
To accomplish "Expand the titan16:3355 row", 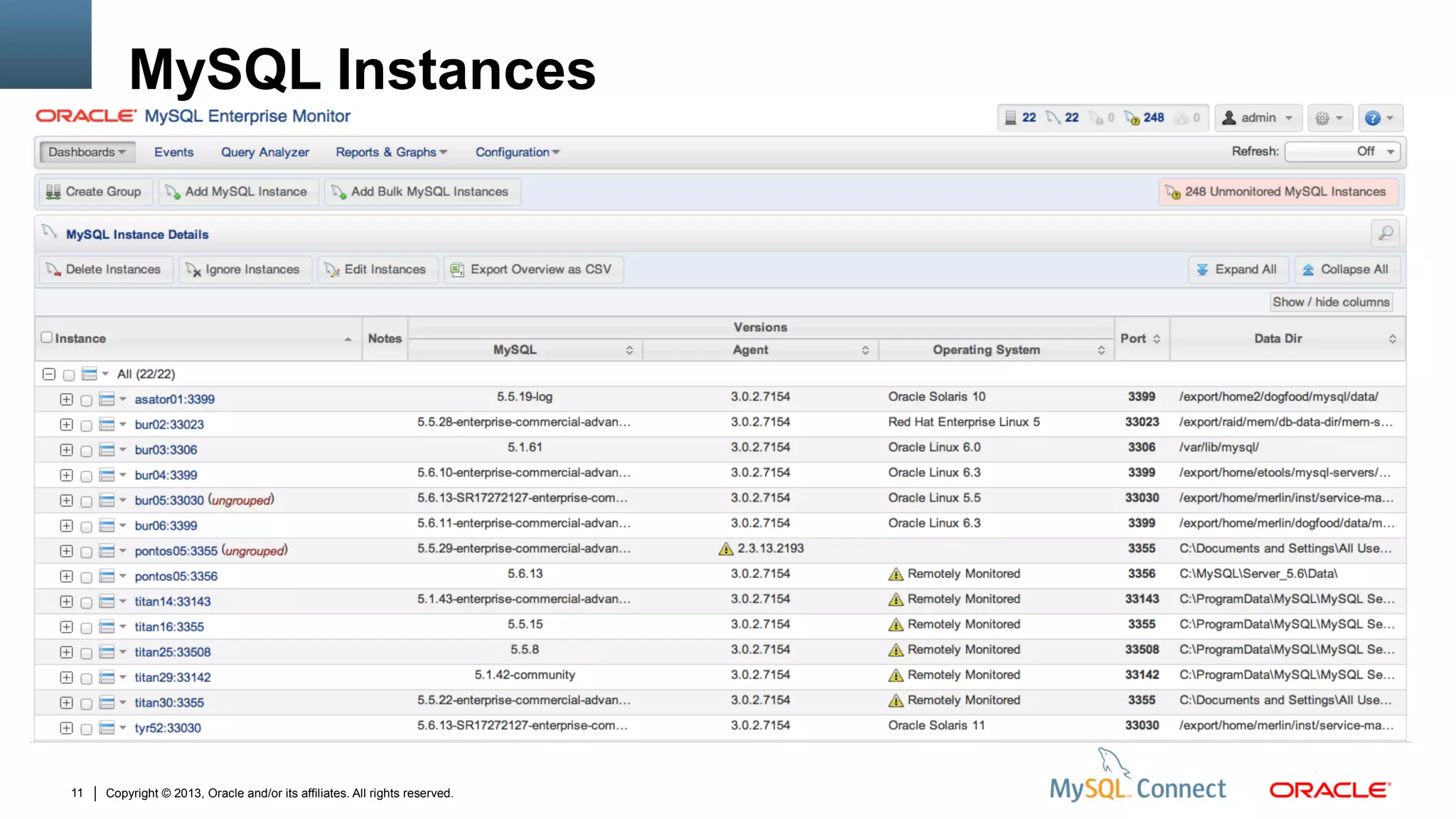I will point(66,627).
